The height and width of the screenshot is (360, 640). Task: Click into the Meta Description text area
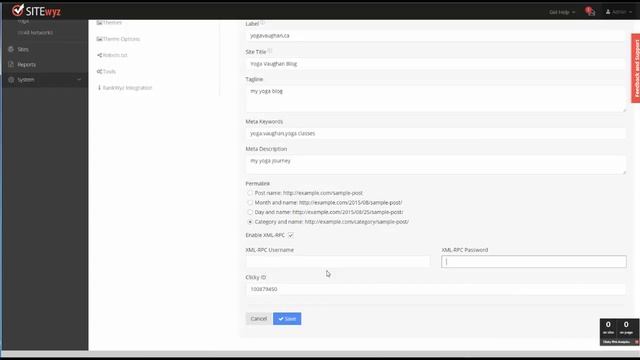click(436, 164)
